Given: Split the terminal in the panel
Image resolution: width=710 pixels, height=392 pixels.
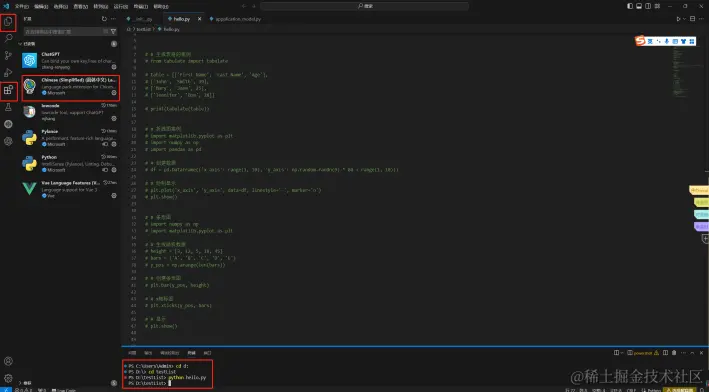Looking at the screenshot, I should pos(665,353).
